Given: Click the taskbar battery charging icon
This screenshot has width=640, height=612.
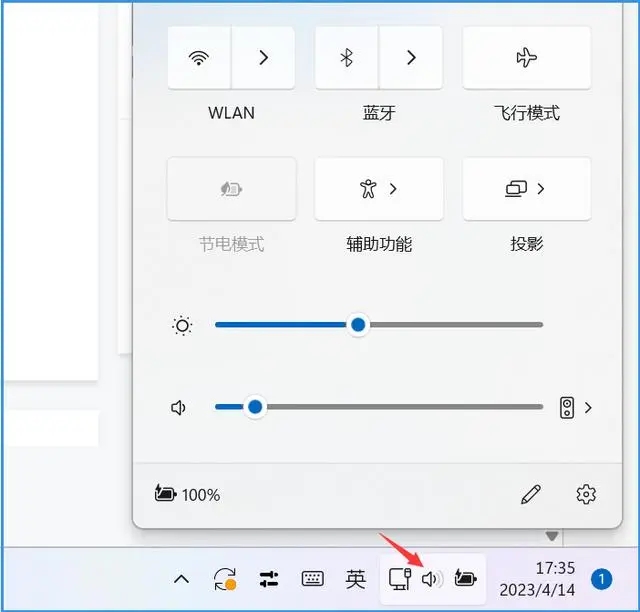Looking at the screenshot, I should [465, 579].
